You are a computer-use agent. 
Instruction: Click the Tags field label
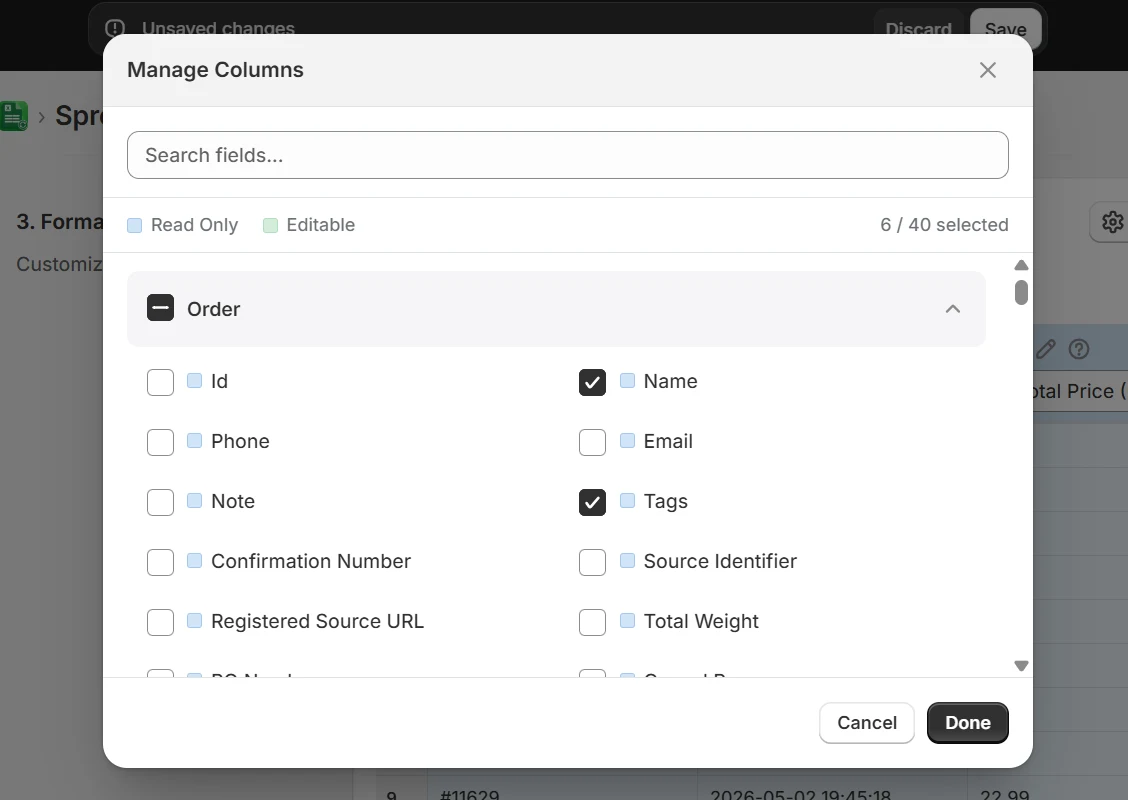(665, 501)
